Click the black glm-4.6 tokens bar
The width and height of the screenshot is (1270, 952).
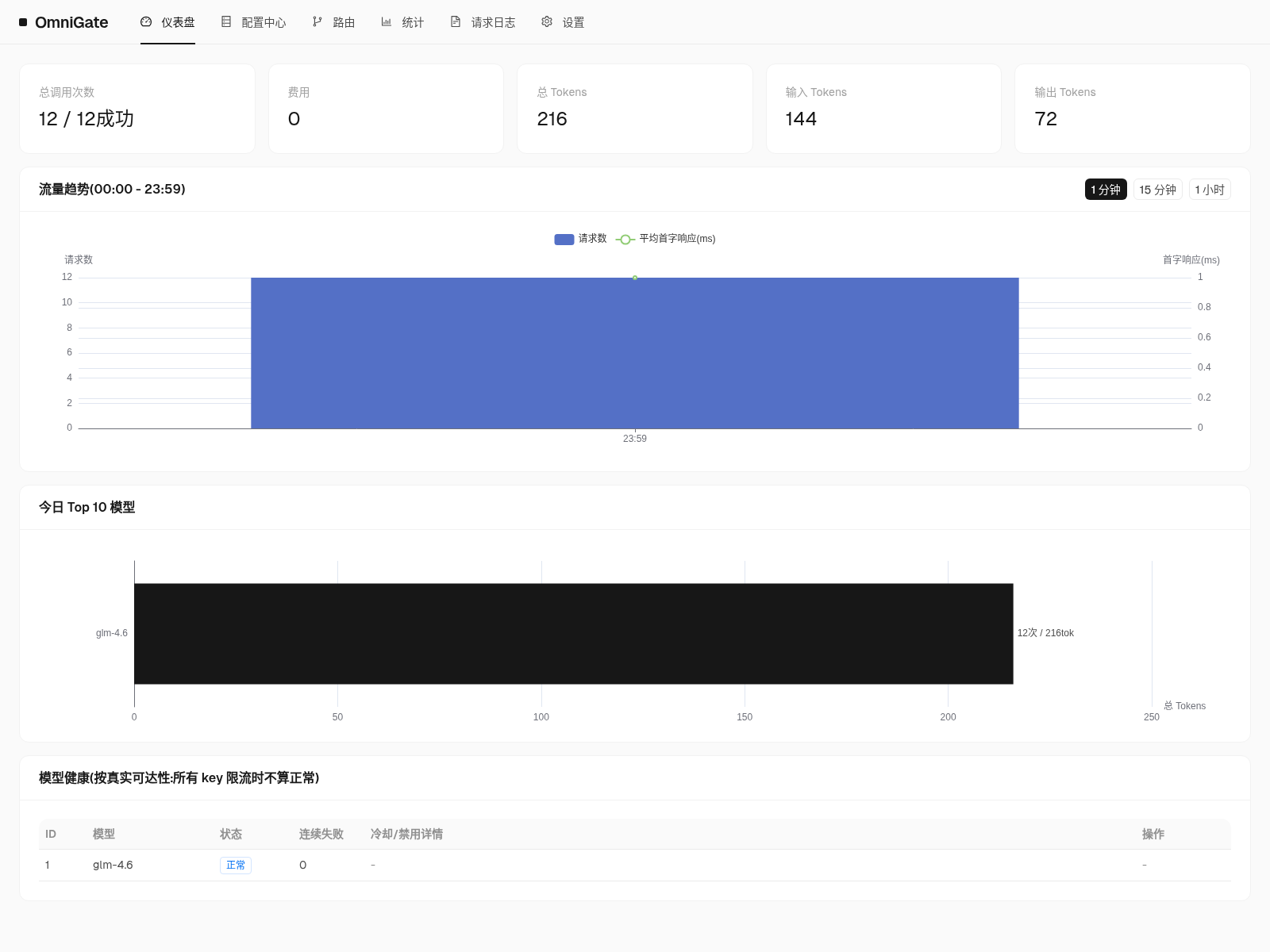[574, 634]
